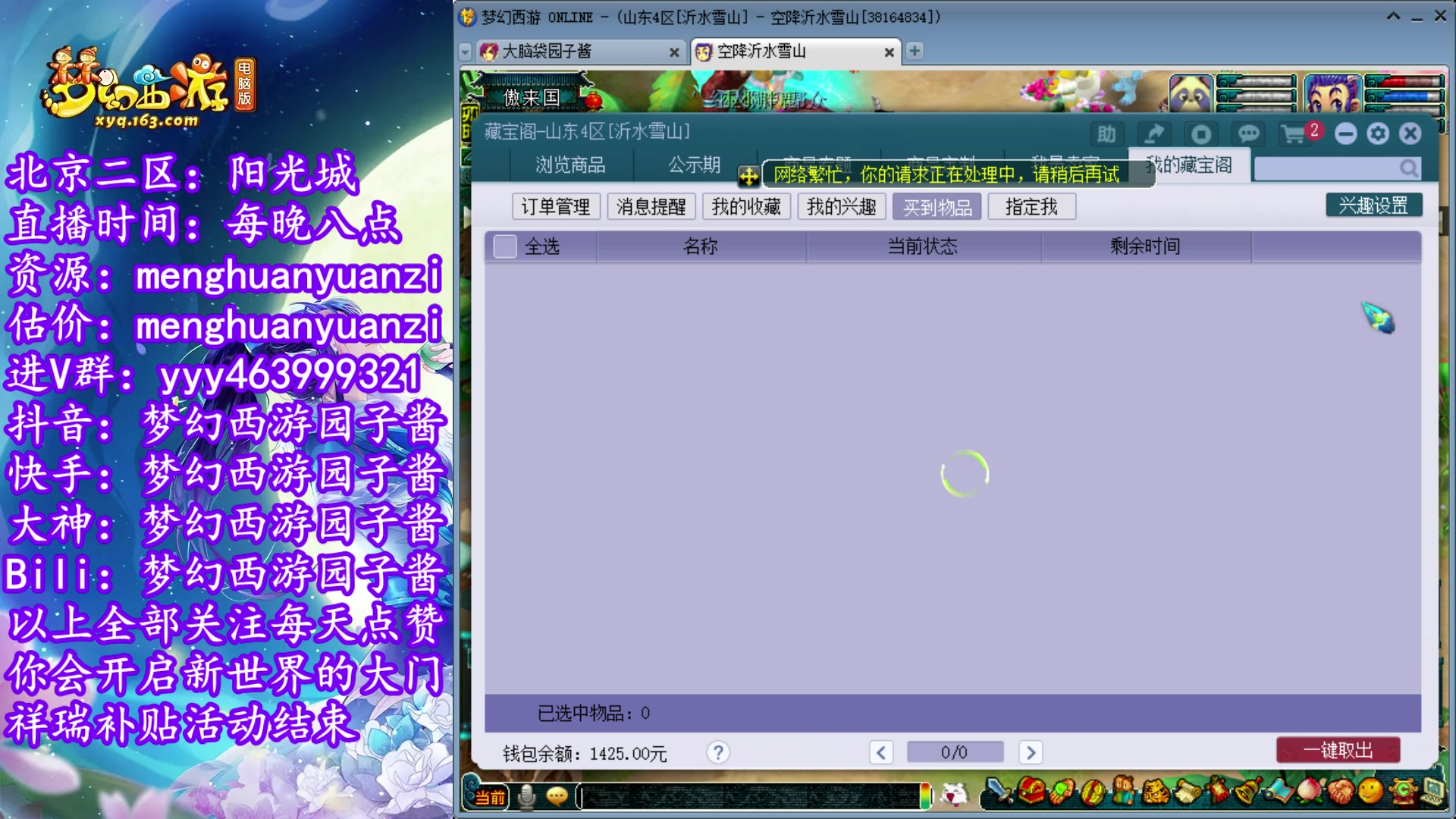The height and width of the screenshot is (819, 1456).
Task: Minimize the 藏宝阁 panel with minus icon
Action: pyautogui.click(x=1345, y=134)
